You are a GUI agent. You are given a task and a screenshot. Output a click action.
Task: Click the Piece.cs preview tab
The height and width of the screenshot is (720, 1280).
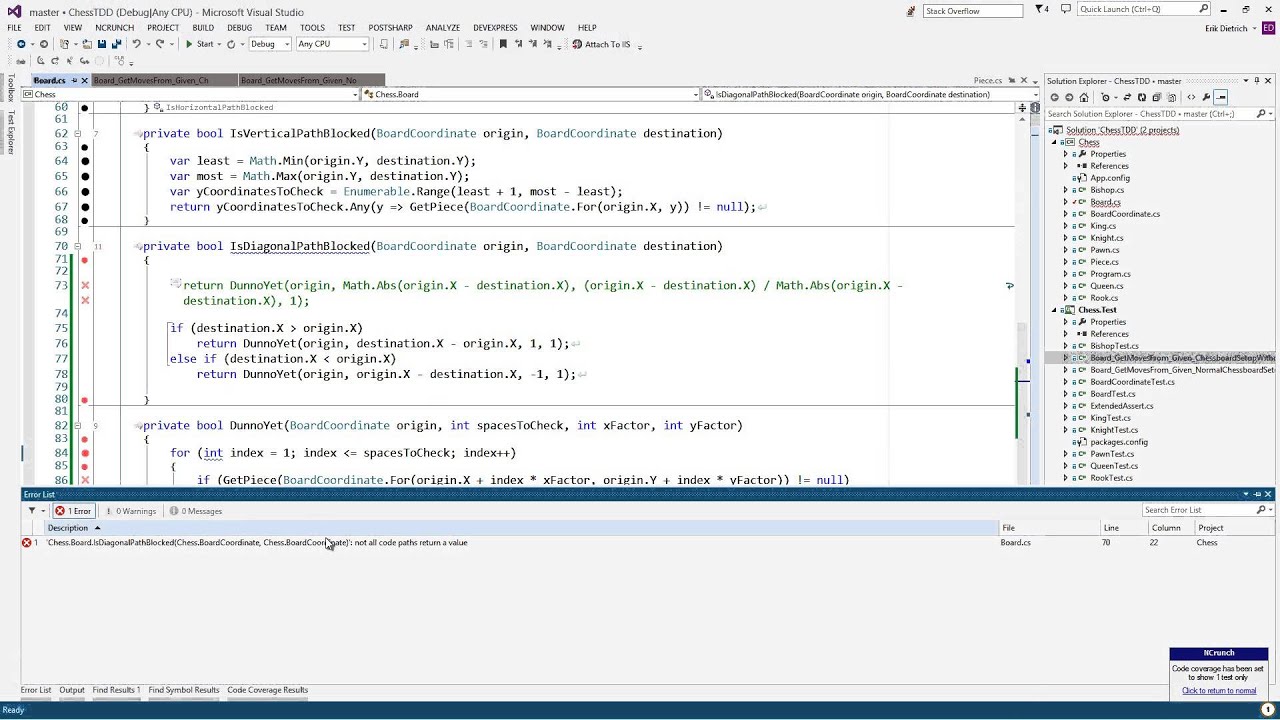coord(988,81)
